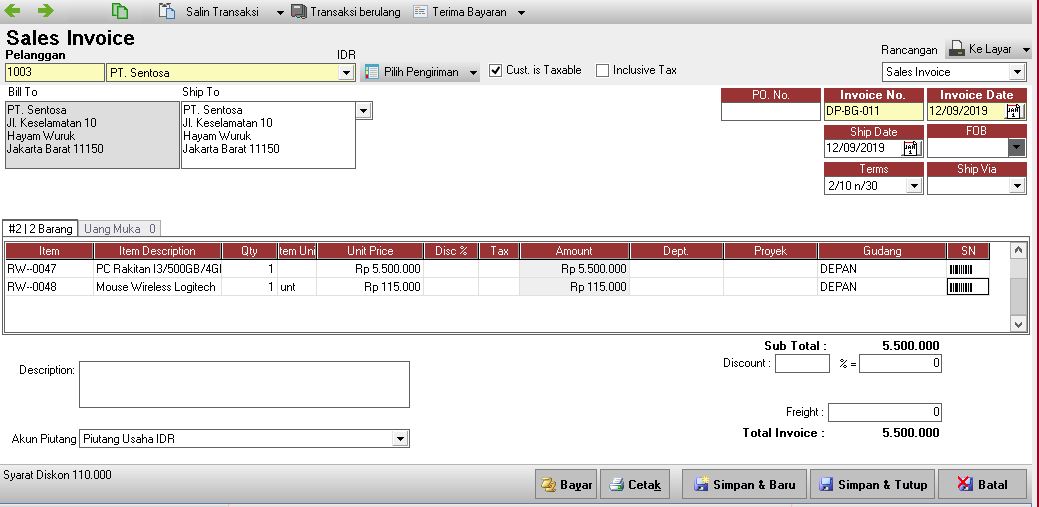Open Ship Date calendar picker
This screenshot has width=1039, height=507.
pyautogui.click(x=912, y=148)
